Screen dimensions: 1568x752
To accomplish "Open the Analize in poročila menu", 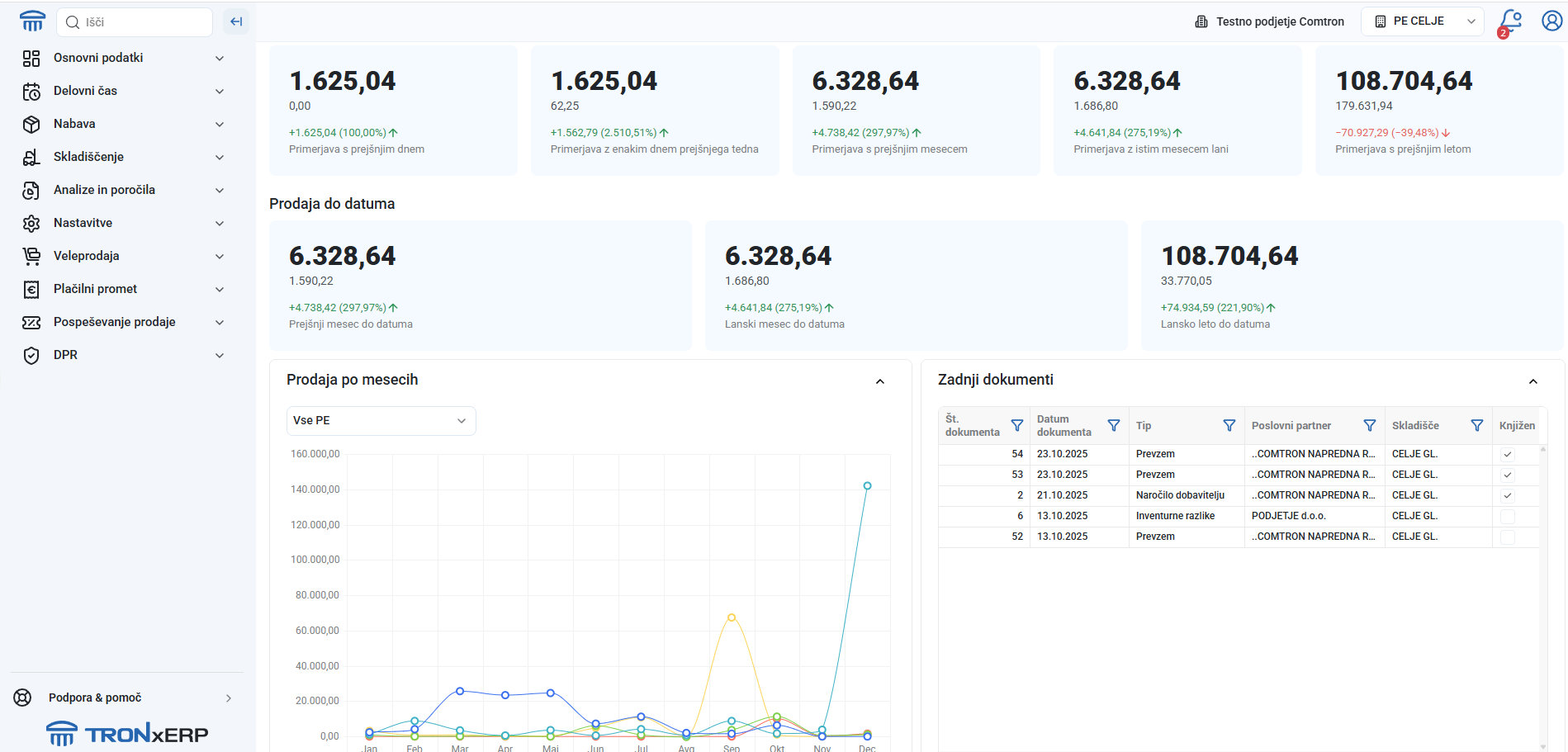I will click(124, 190).
